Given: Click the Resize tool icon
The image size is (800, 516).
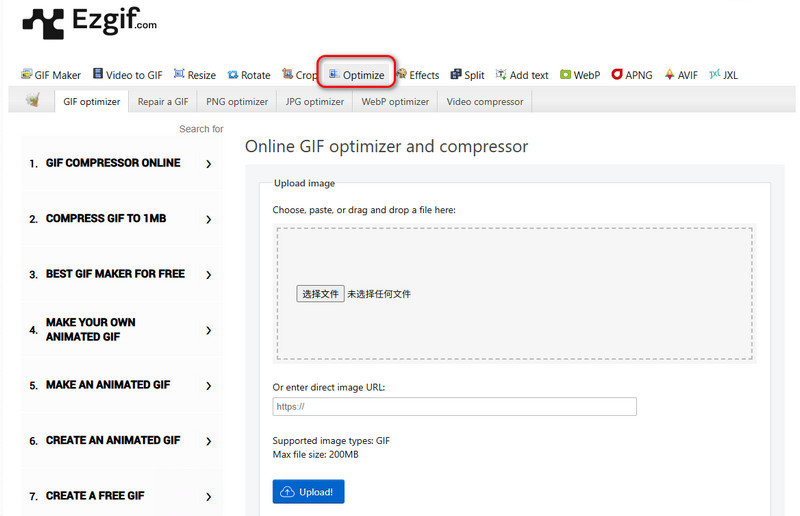Looking at the screenshot, I should click(x=179, y=74).
